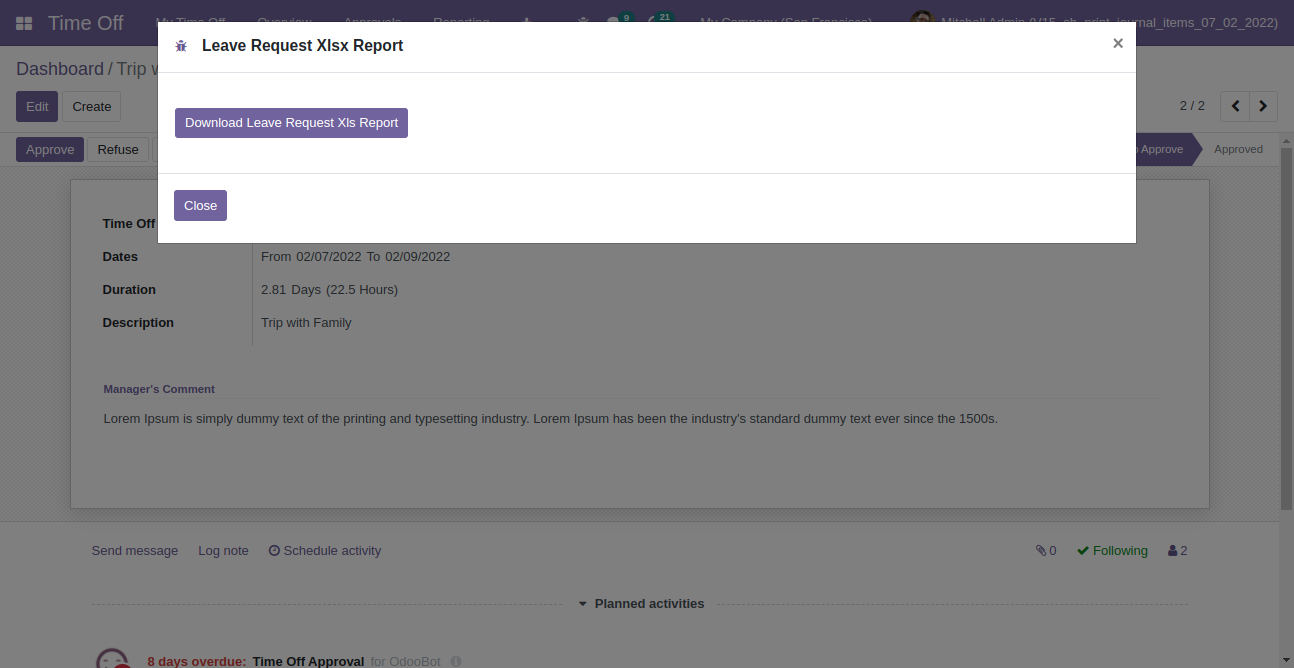Close the dialog using the × icon

pyautogui.click(x=1118, y=43)
